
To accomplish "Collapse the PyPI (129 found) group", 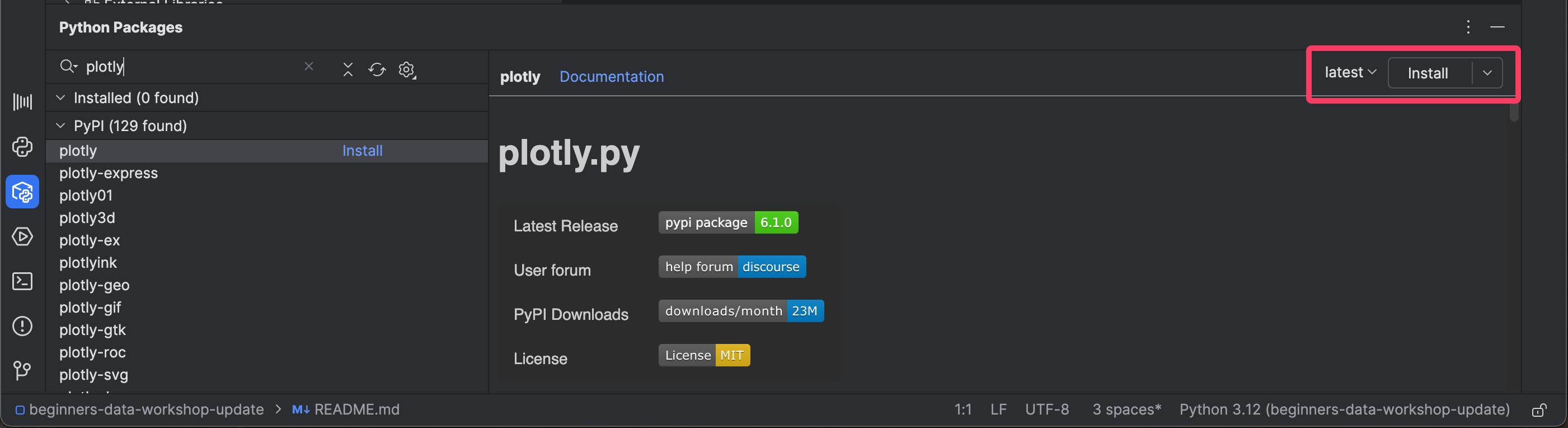I will (60, 125).
